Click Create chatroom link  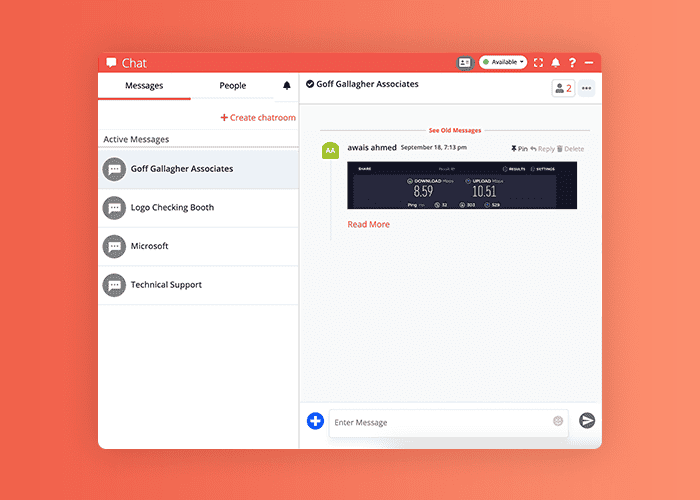point(258,117)
